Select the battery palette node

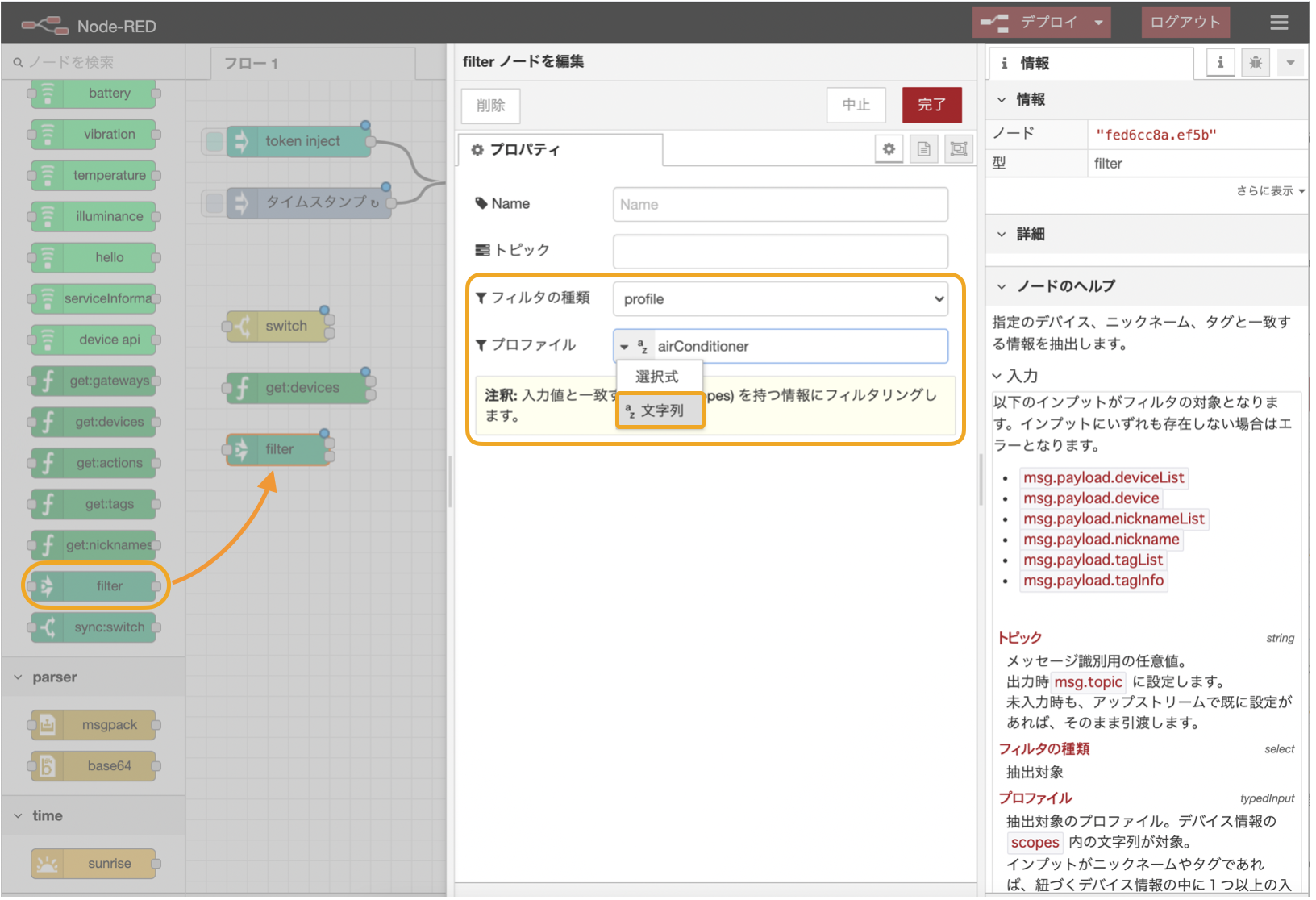pos(94,94)
